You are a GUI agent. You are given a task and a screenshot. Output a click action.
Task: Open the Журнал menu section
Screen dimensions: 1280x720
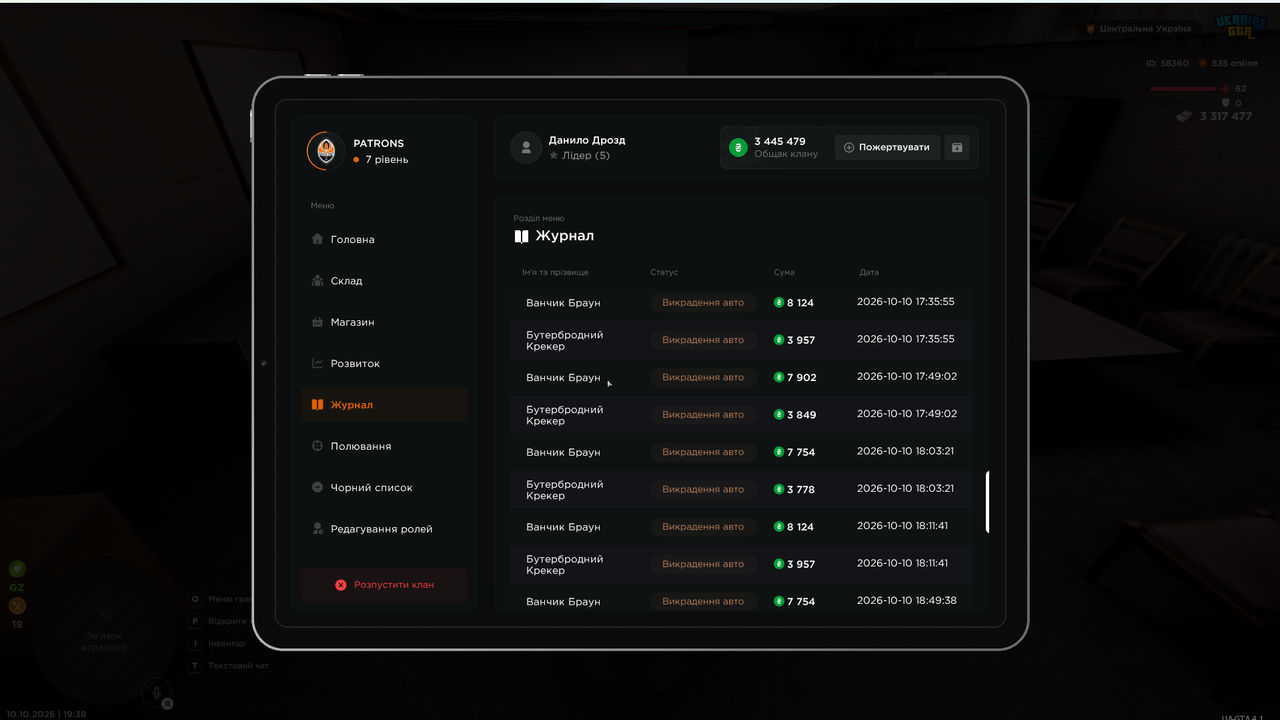(384, 405)
